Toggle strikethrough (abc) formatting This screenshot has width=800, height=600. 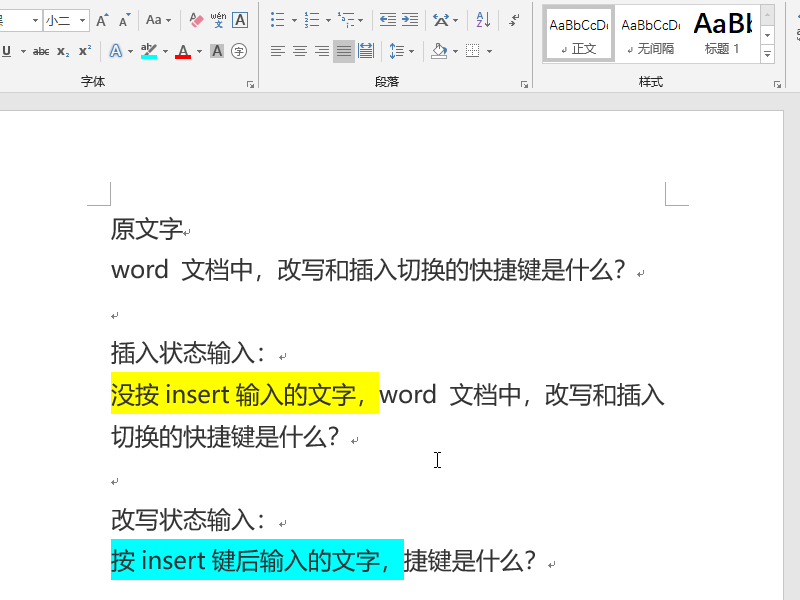click(41, 51)
